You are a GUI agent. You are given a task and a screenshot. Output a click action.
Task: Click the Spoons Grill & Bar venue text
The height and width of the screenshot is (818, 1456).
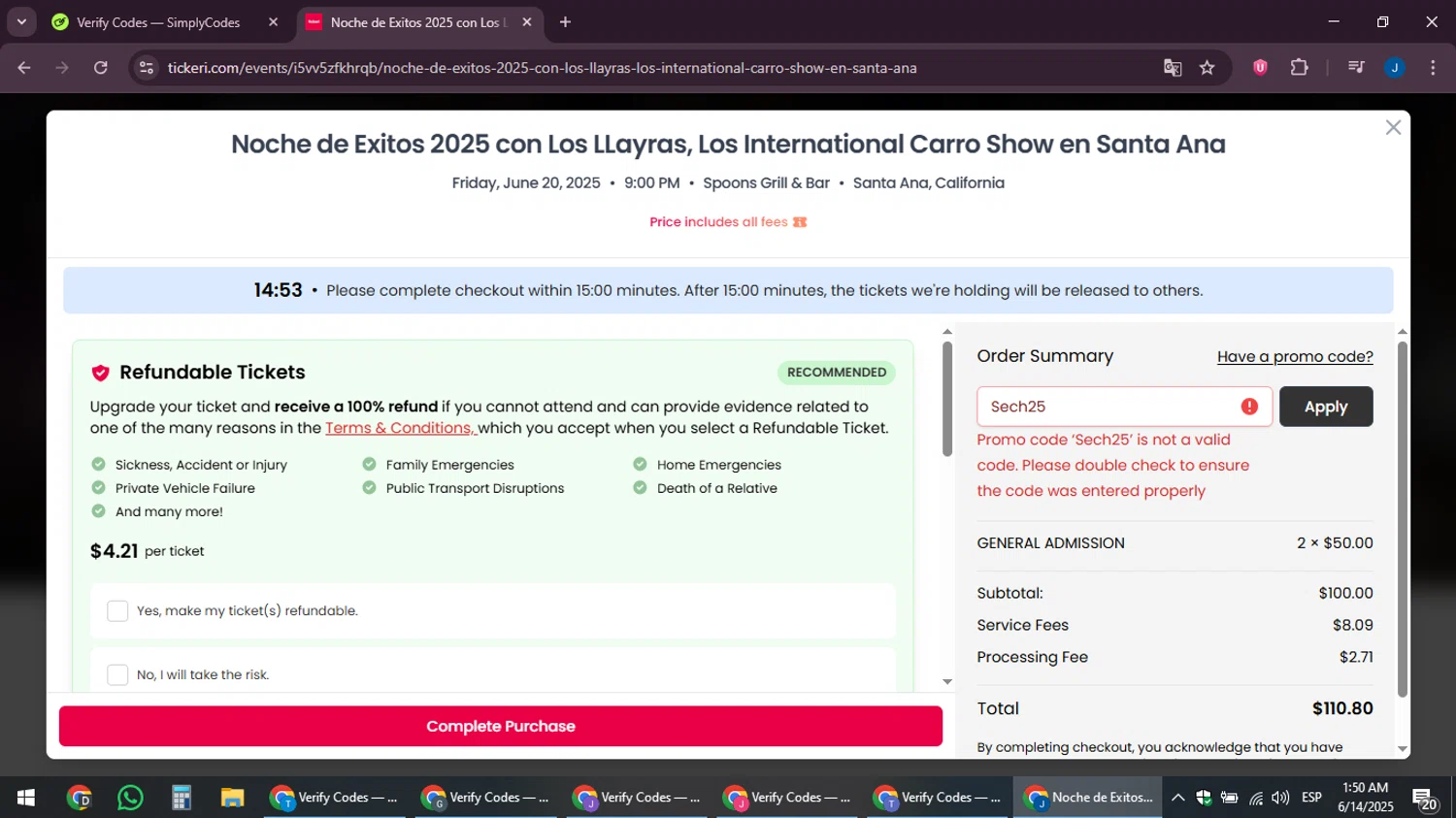(766, 183)
